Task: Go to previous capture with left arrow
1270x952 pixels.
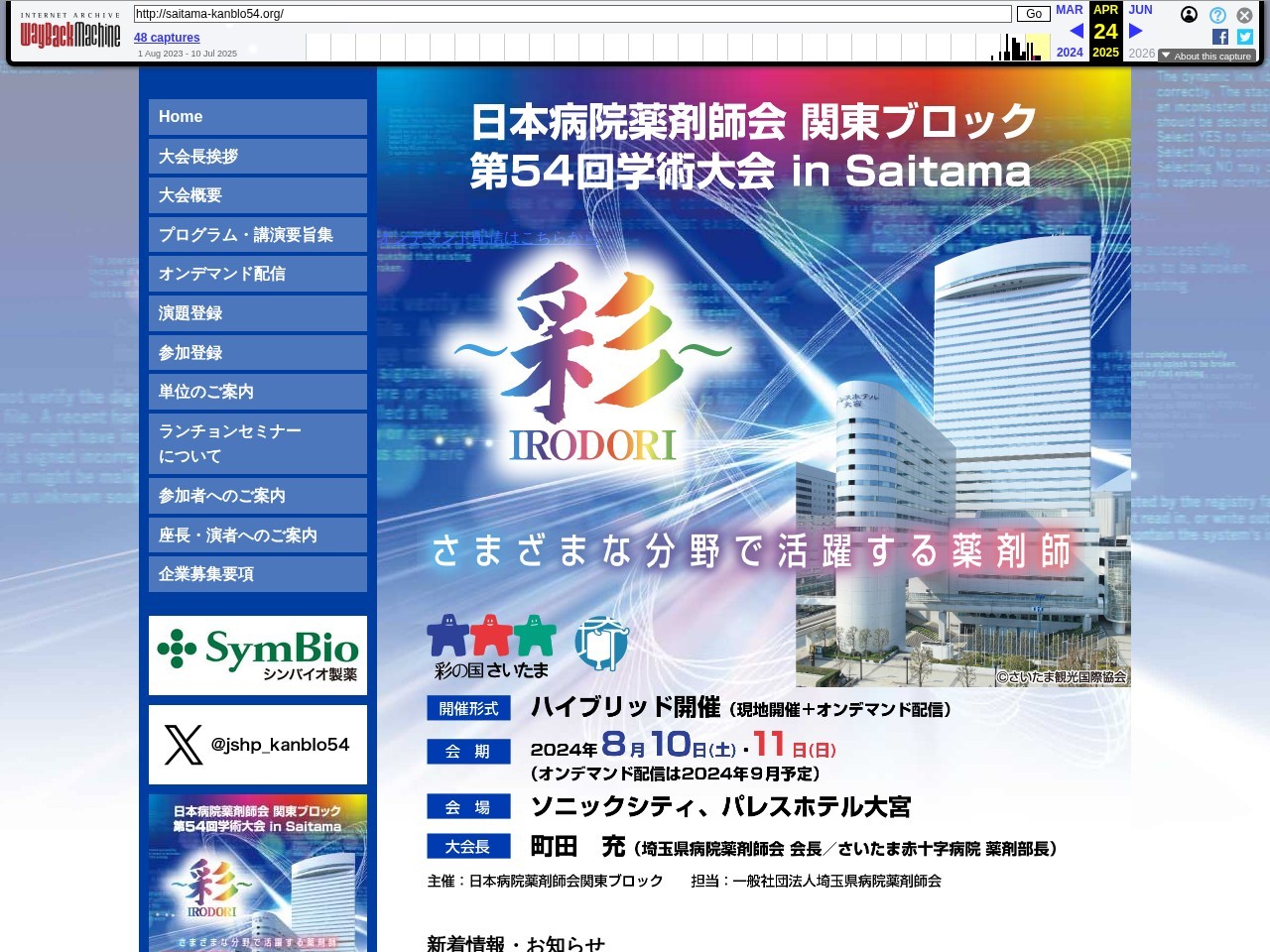Action: (x=1076, y=31)
